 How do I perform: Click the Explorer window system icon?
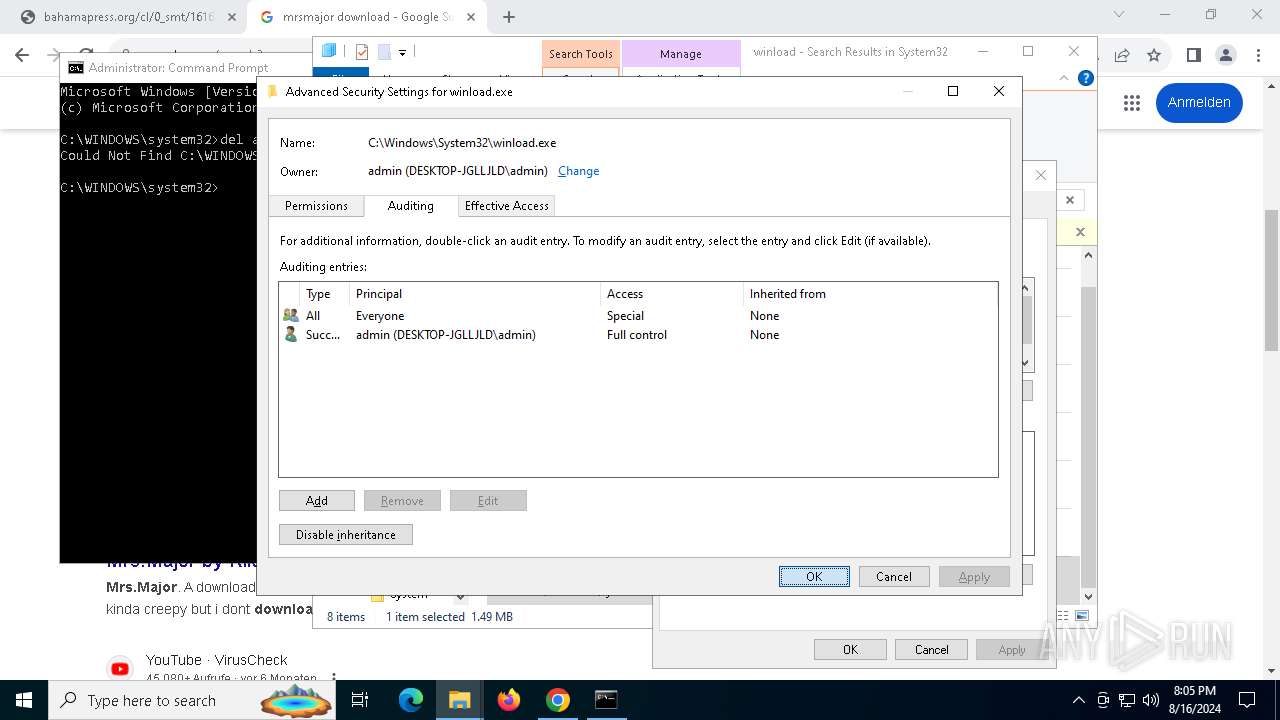(329, 51)
